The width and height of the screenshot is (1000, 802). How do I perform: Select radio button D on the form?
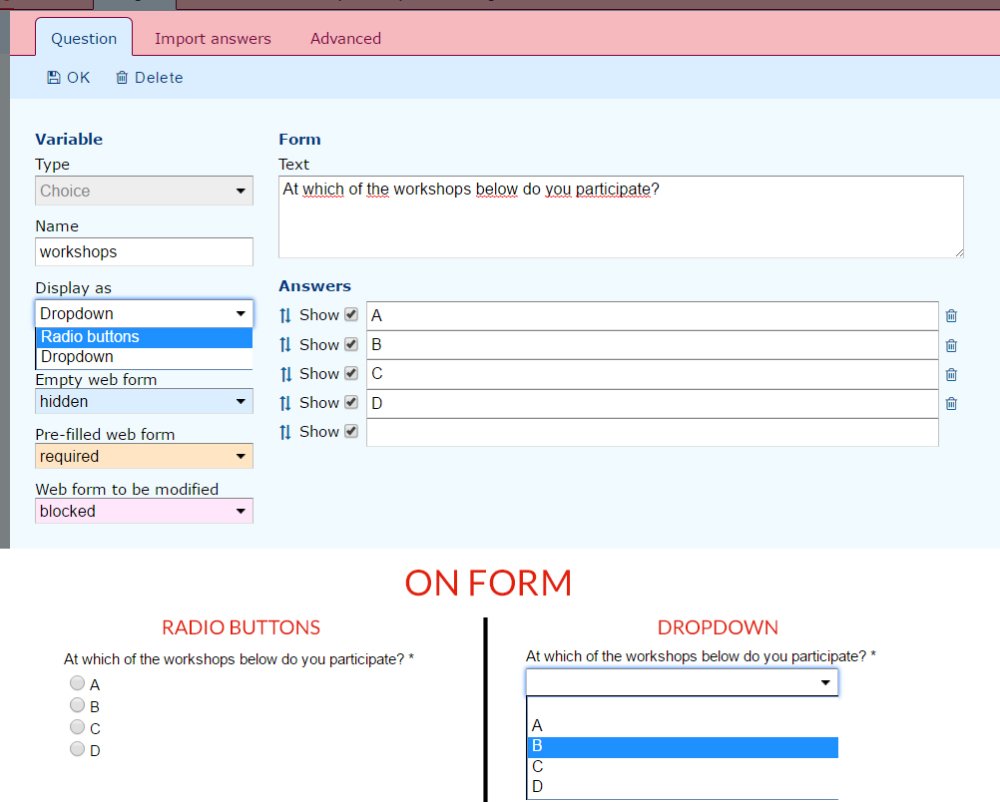[77, 749]
